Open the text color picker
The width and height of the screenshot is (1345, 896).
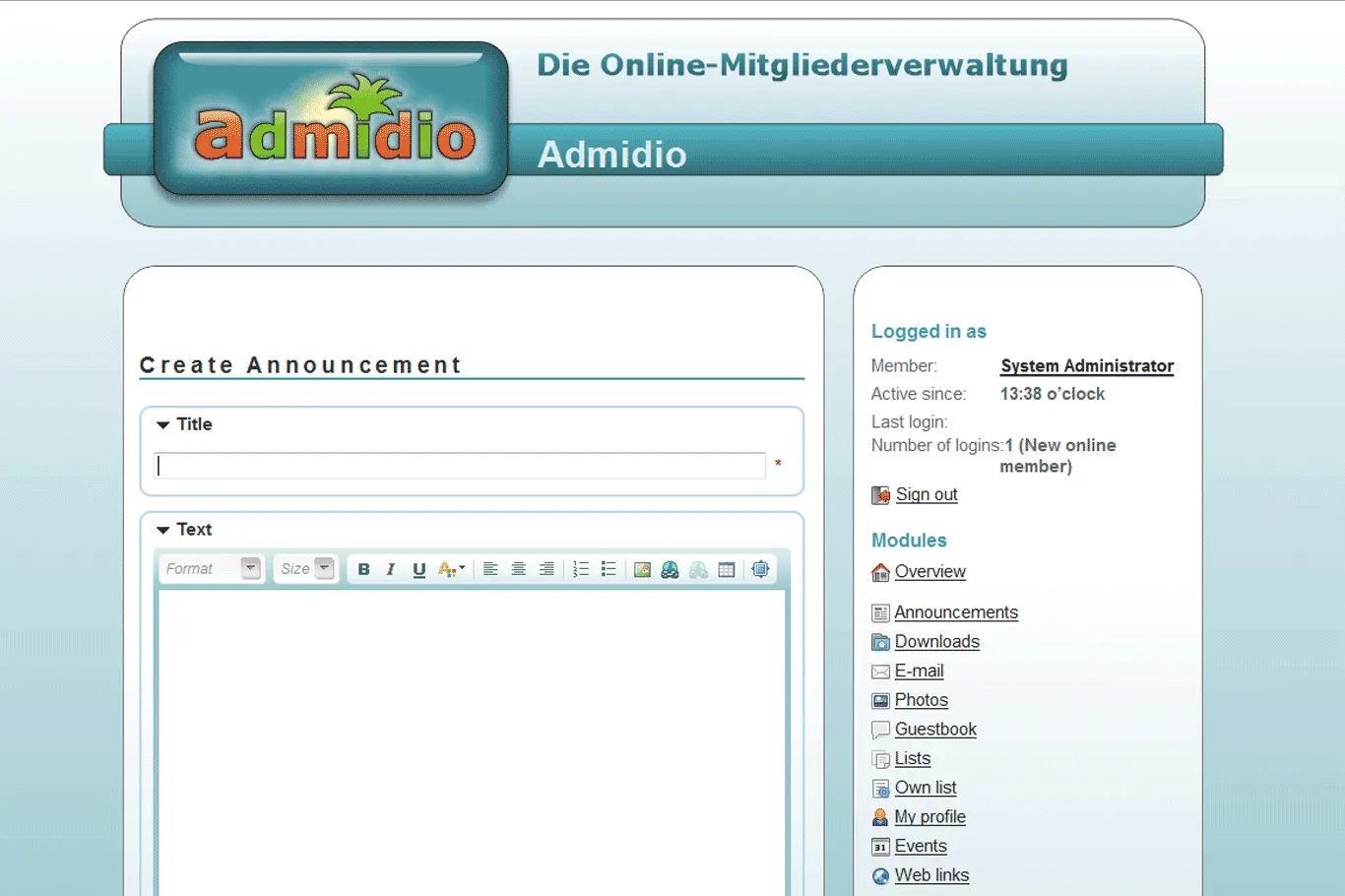450,569
